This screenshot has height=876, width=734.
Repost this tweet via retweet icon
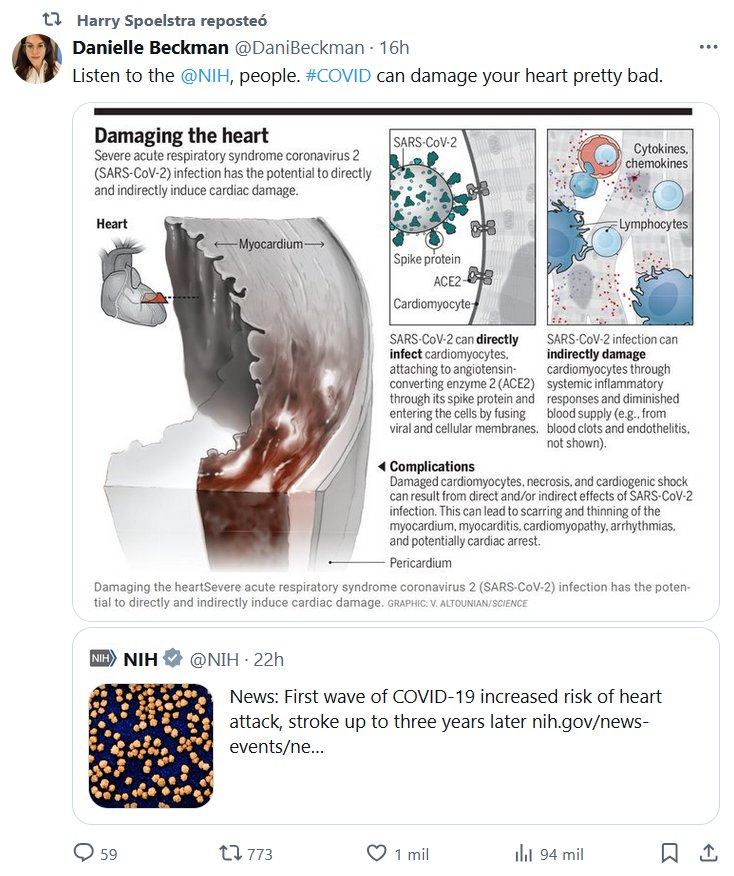(231, 853)
